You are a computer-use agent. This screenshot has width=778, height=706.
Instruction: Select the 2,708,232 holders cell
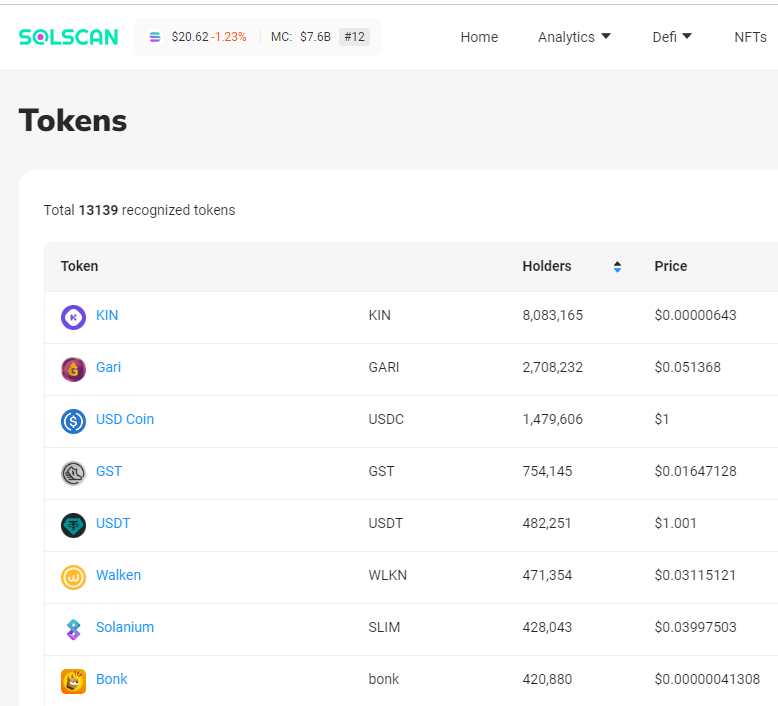pyautogui.click(x=552, y=368)
